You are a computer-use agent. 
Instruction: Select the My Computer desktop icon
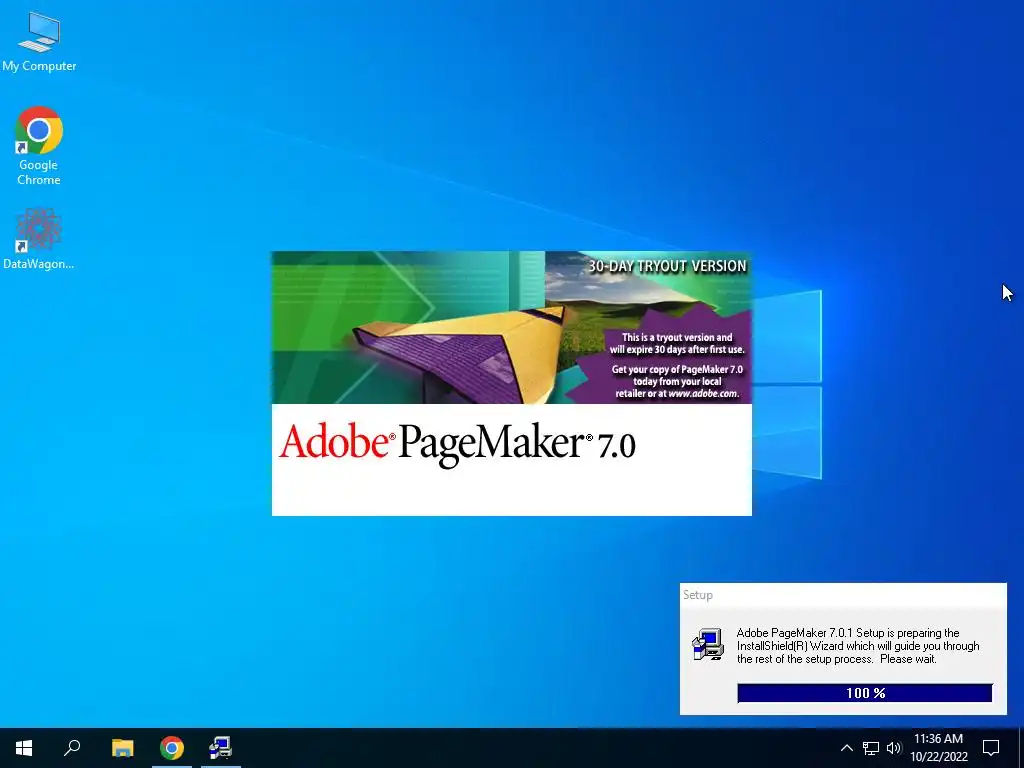[x=39, y=41]
